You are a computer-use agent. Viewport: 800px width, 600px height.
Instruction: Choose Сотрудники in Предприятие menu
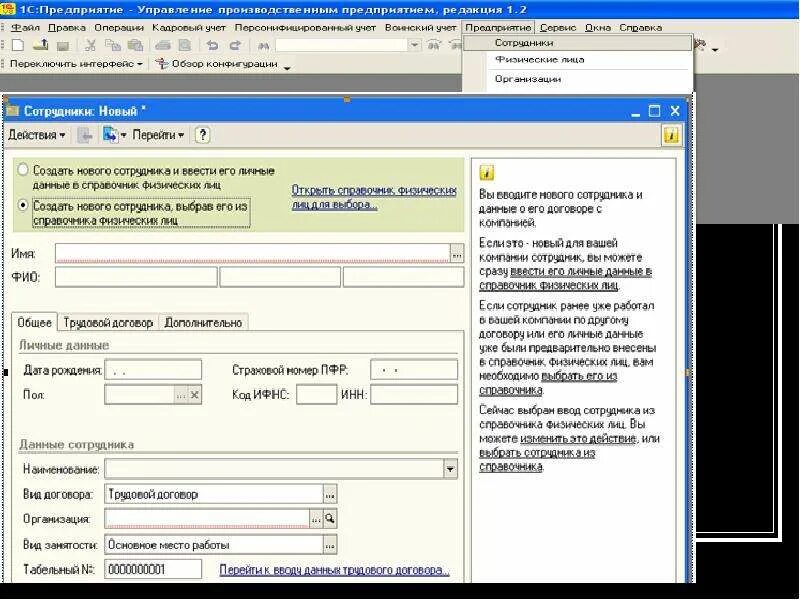(578, 43)
